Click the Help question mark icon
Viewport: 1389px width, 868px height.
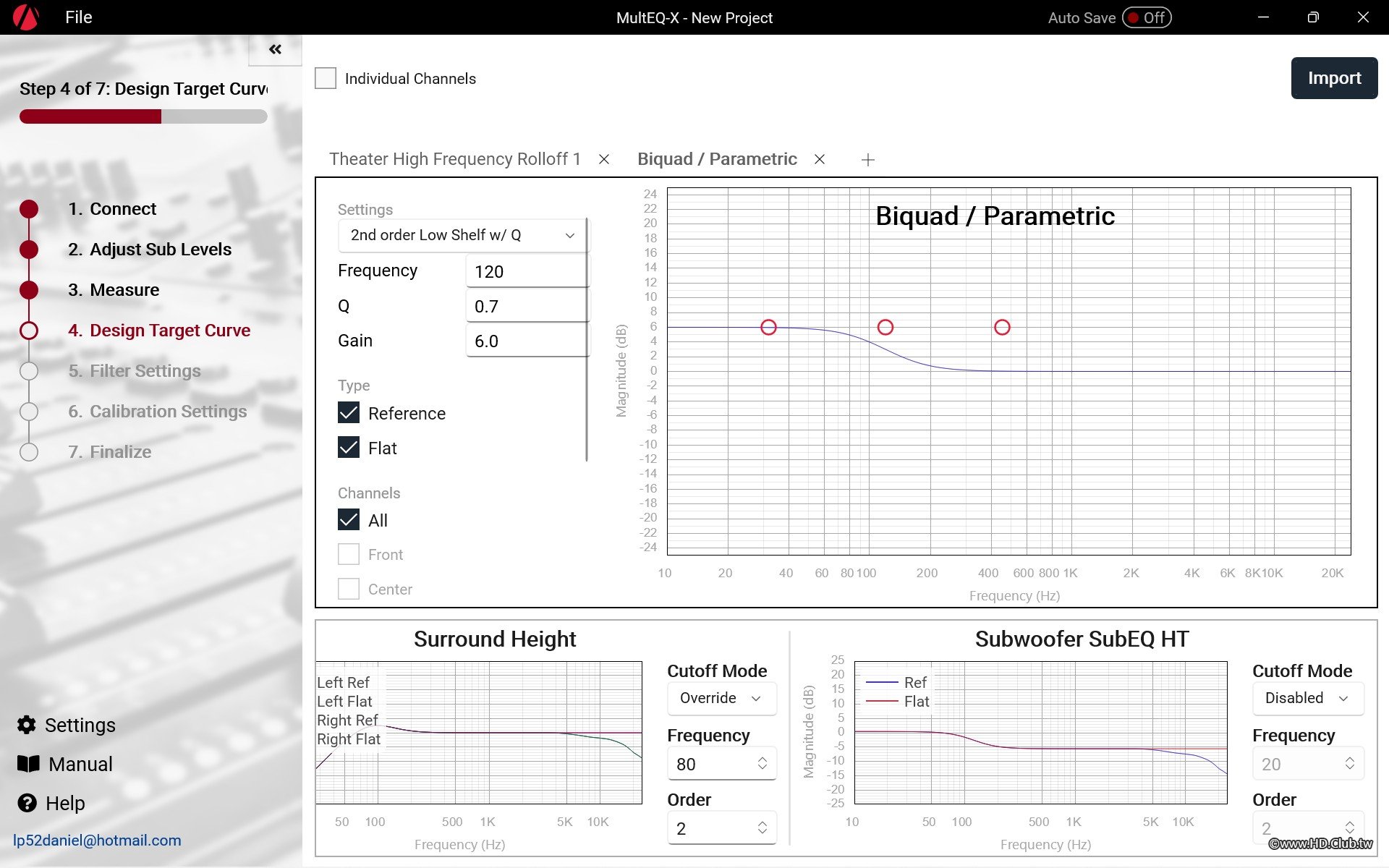tap(27, 803)
